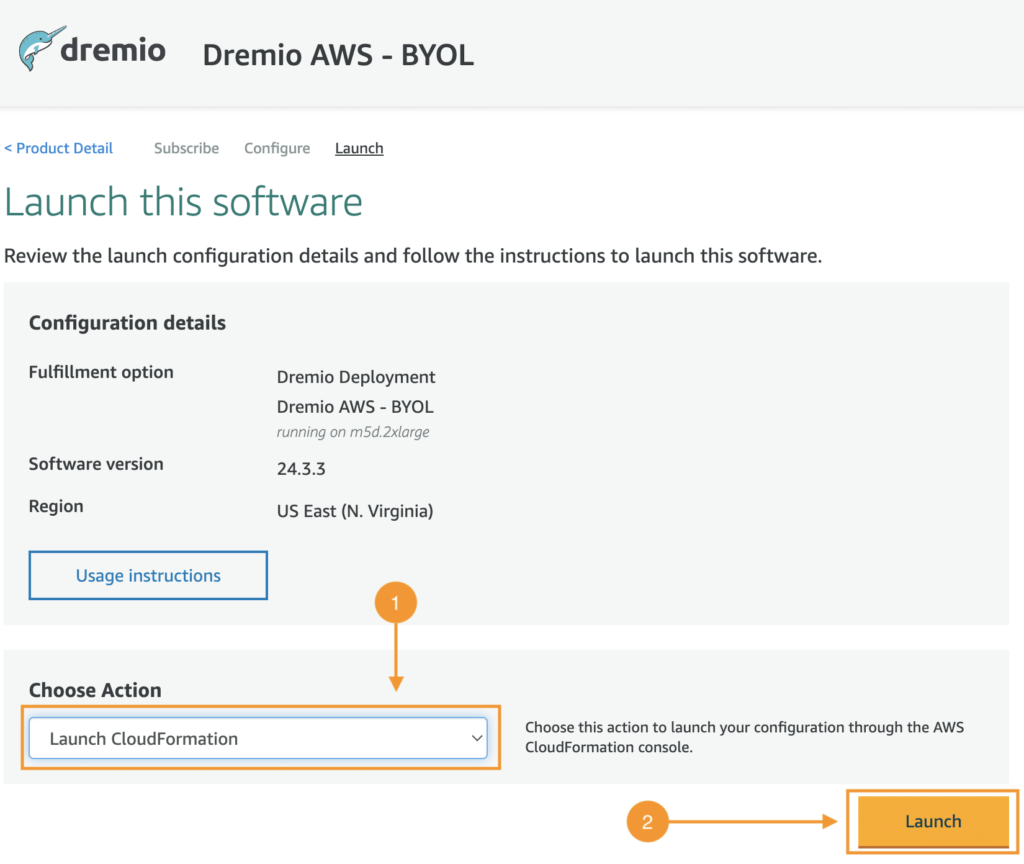Click the 'Software version' label
The image size is (1024, 864).
click(x=96, y=464)
